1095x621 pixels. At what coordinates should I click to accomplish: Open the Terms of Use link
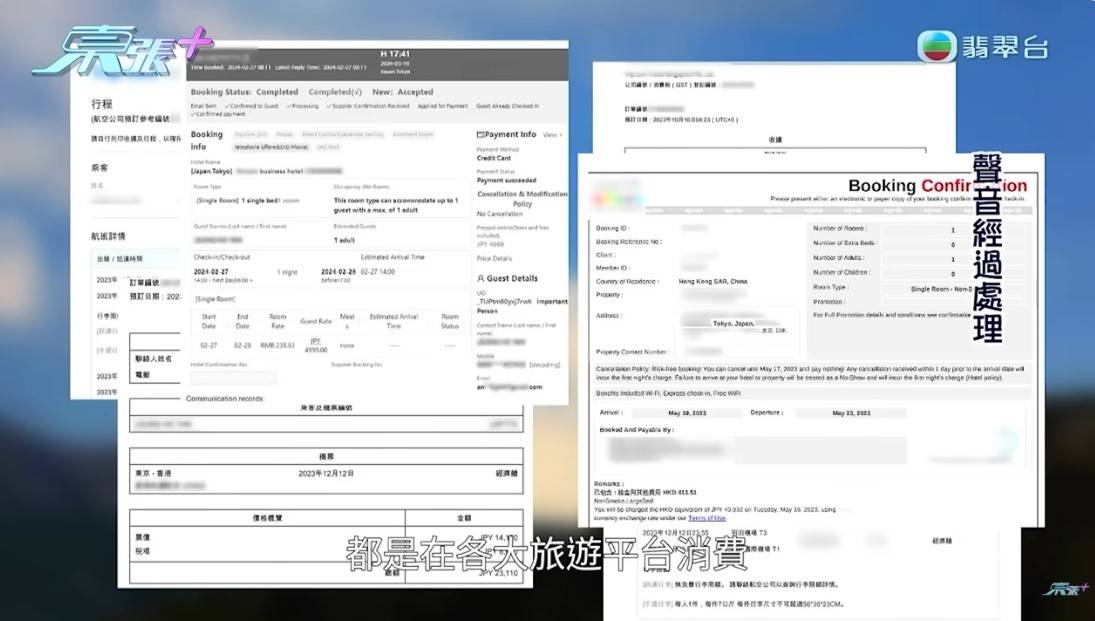tap(706, 517)
